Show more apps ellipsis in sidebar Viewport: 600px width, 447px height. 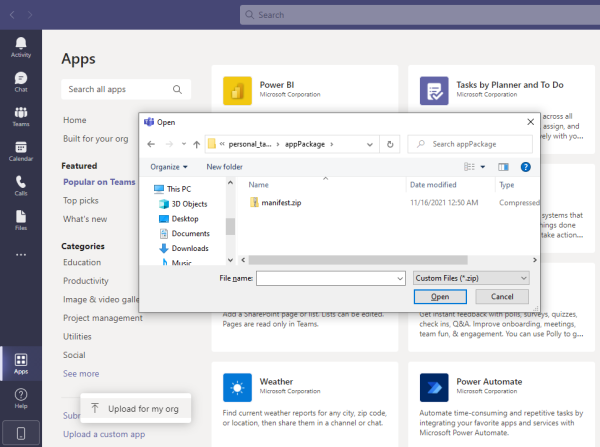click(x=21, y=254)
